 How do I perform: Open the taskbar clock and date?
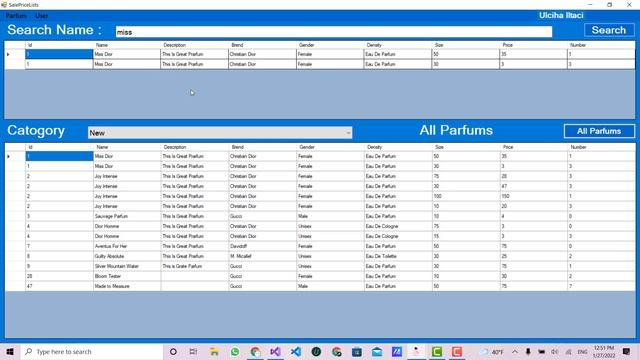click(604, 351)
